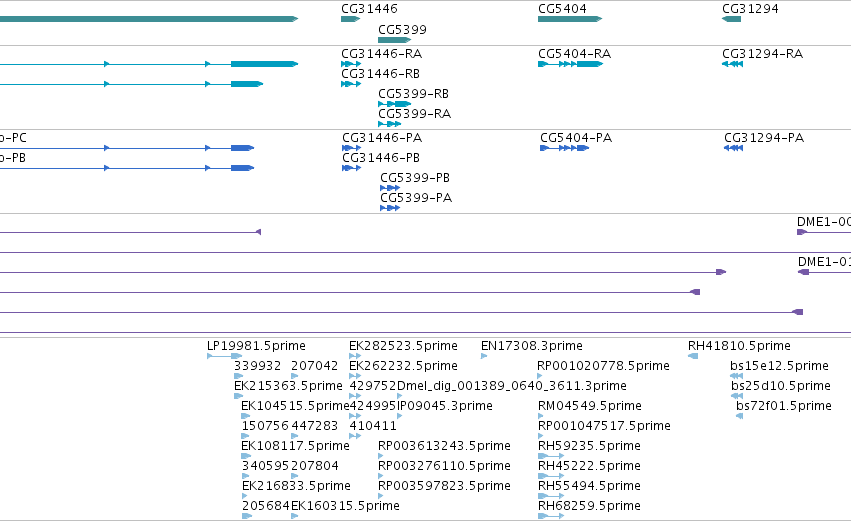Image resolution: width=851 pixels, height=521 pixels.
Task: Select EST EK215363.5prime
Action: coord(288,386)
